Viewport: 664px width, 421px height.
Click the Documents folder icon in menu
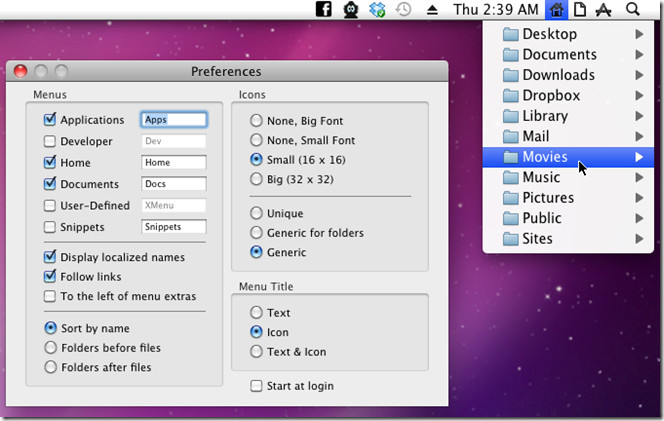coord(511,55)
